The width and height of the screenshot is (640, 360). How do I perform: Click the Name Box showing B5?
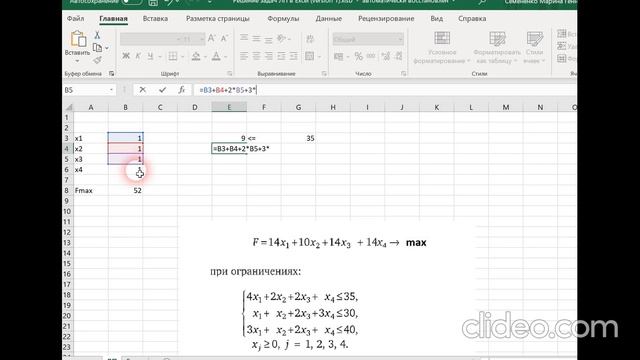[x=86, y=90]
